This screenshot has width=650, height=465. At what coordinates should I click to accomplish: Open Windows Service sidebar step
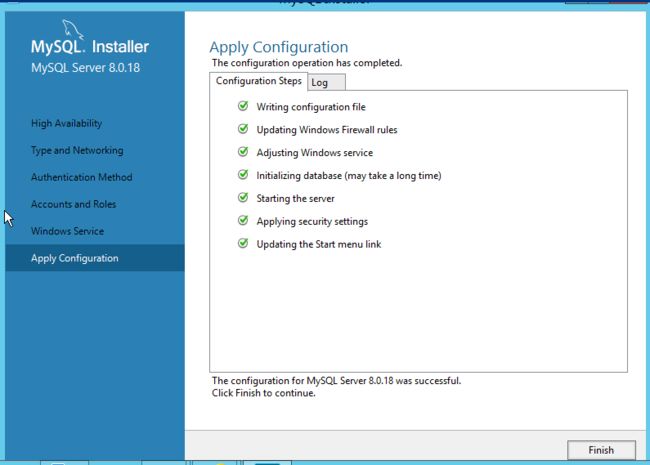(x=68, y=231)
